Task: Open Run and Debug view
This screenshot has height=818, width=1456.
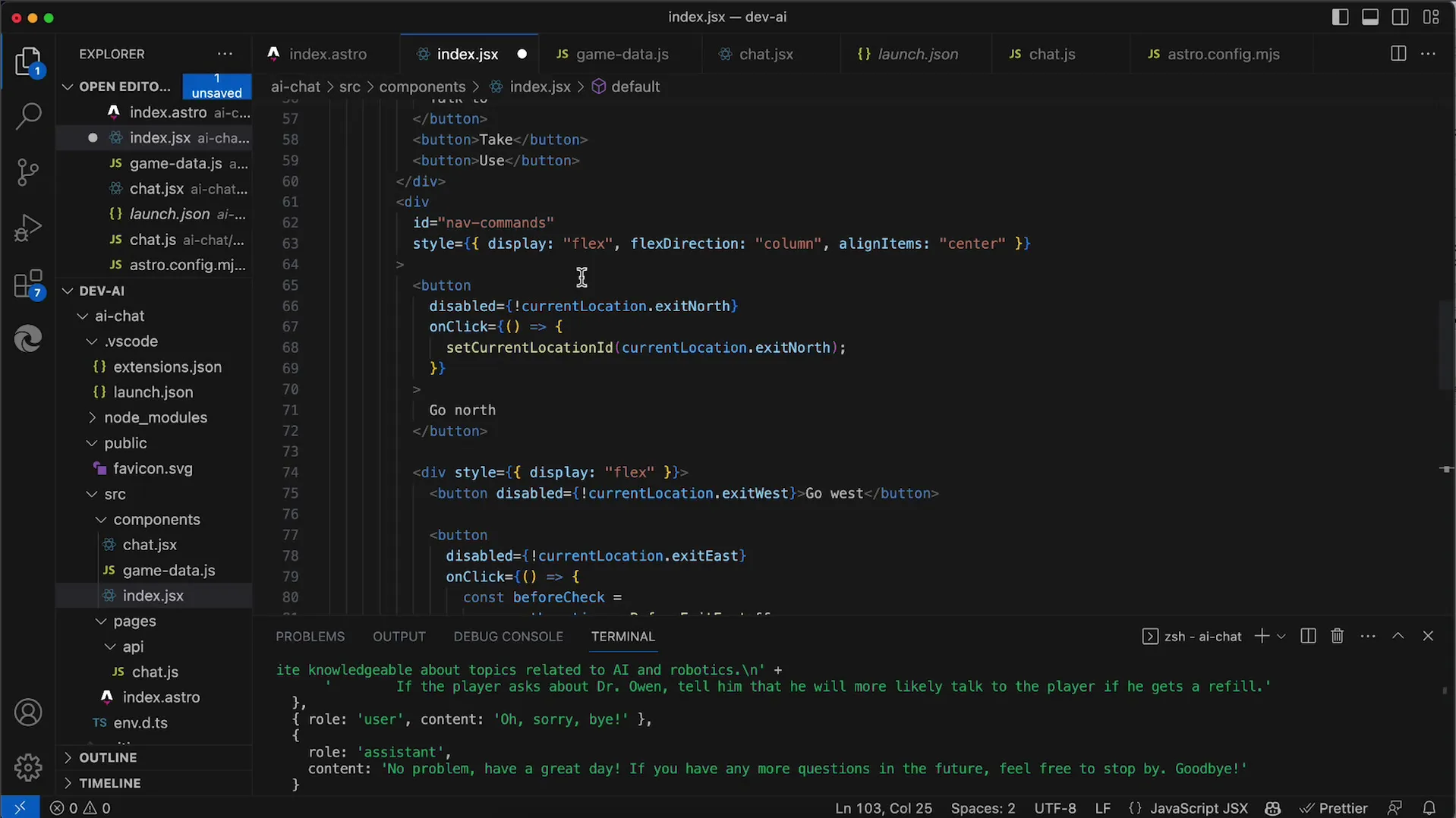Action: [28, 228]
